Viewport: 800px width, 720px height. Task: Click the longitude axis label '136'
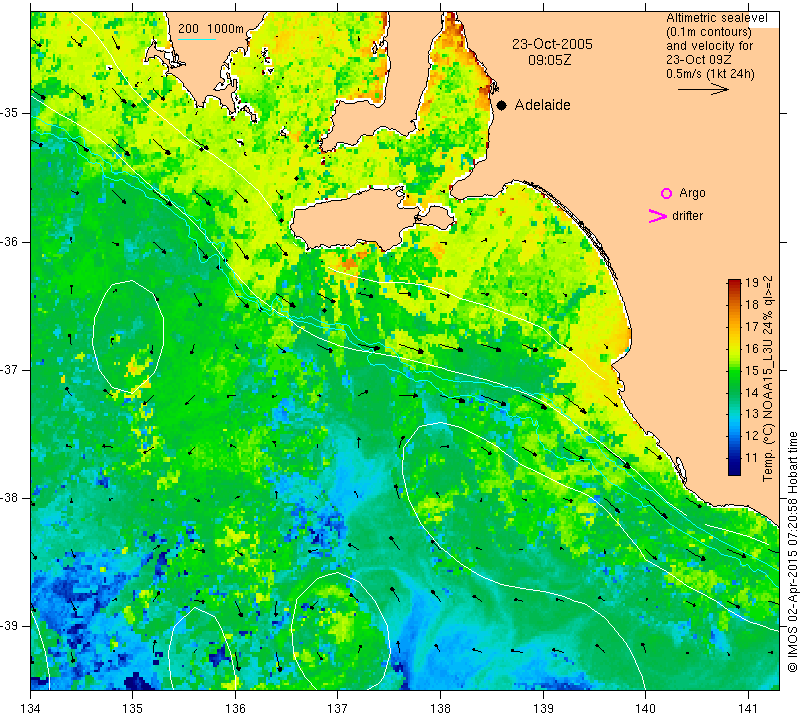click(x=235, y=709)
